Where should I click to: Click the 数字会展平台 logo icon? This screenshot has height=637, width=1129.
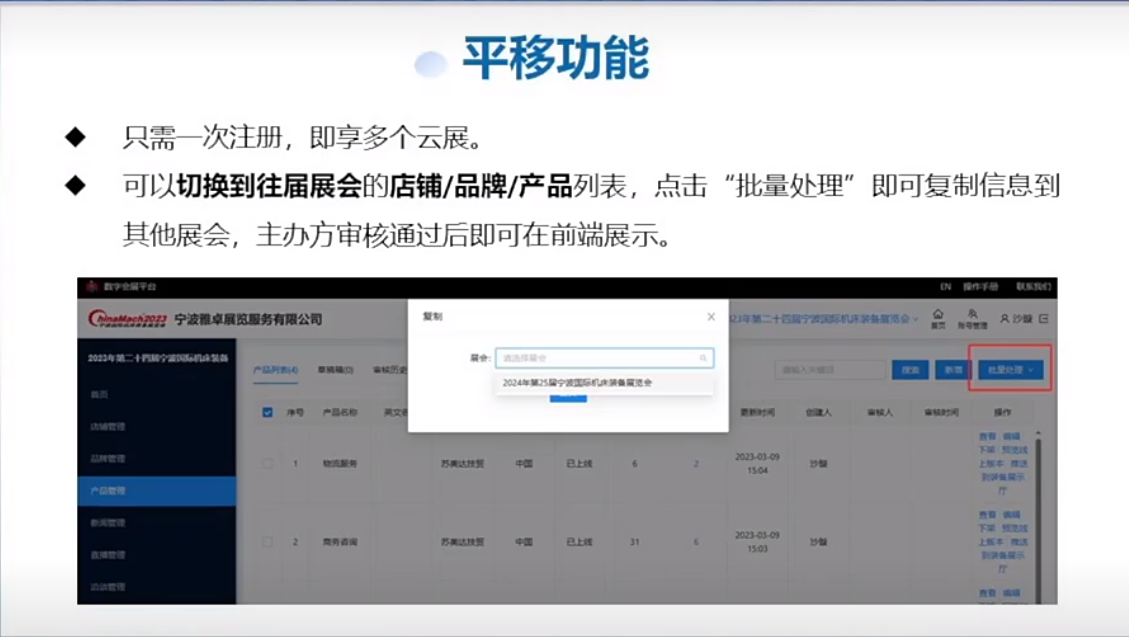(91, 286)
